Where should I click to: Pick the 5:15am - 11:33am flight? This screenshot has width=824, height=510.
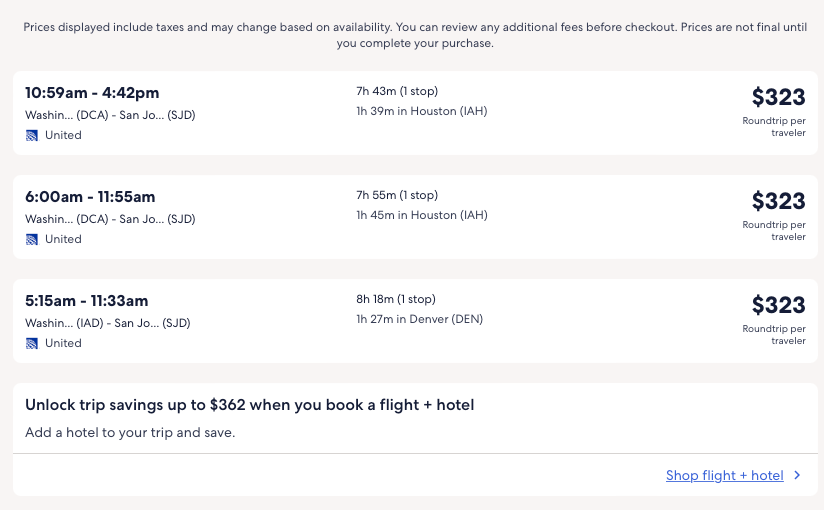point(86,301)
